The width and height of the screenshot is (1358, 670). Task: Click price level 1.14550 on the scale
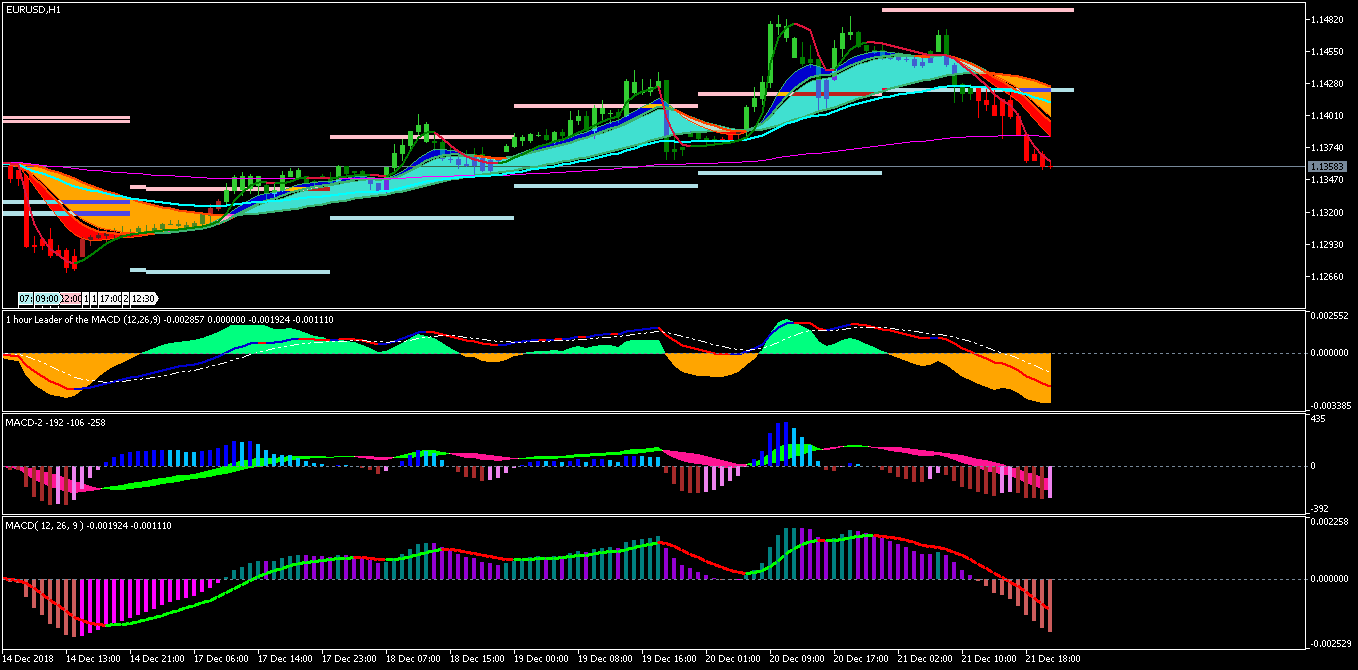[1327, 52]
